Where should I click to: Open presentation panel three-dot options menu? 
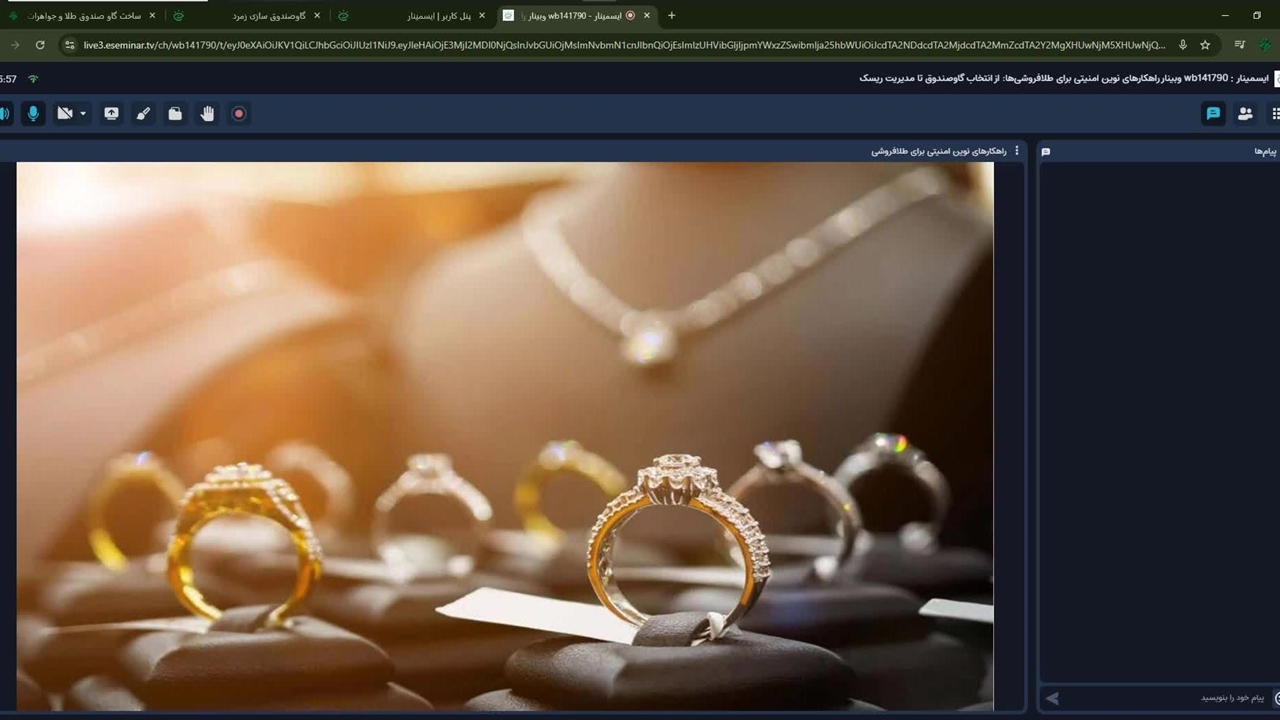(1017, 151)
